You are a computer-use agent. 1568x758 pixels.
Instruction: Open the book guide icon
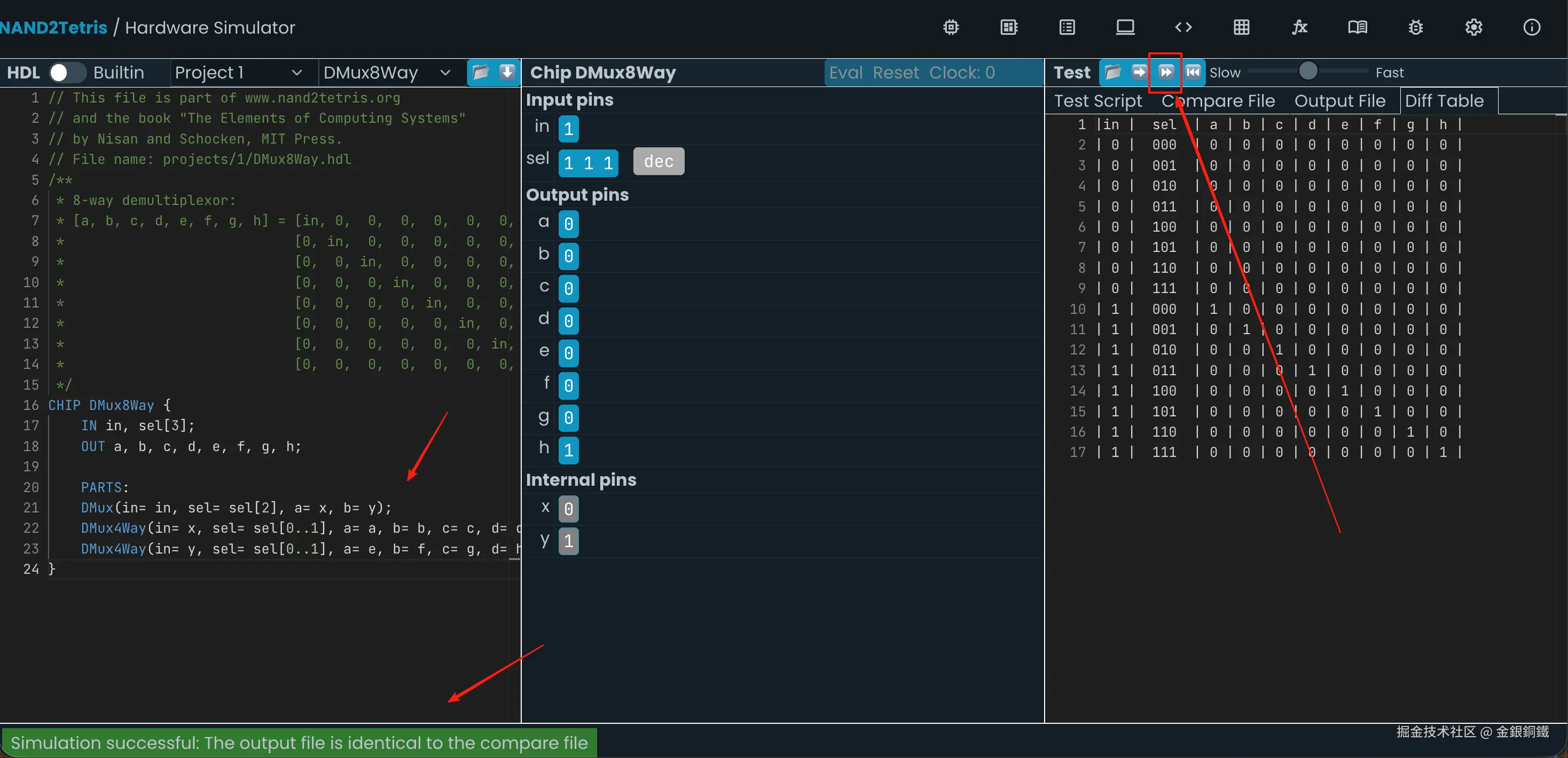[x=1358, y=27]
